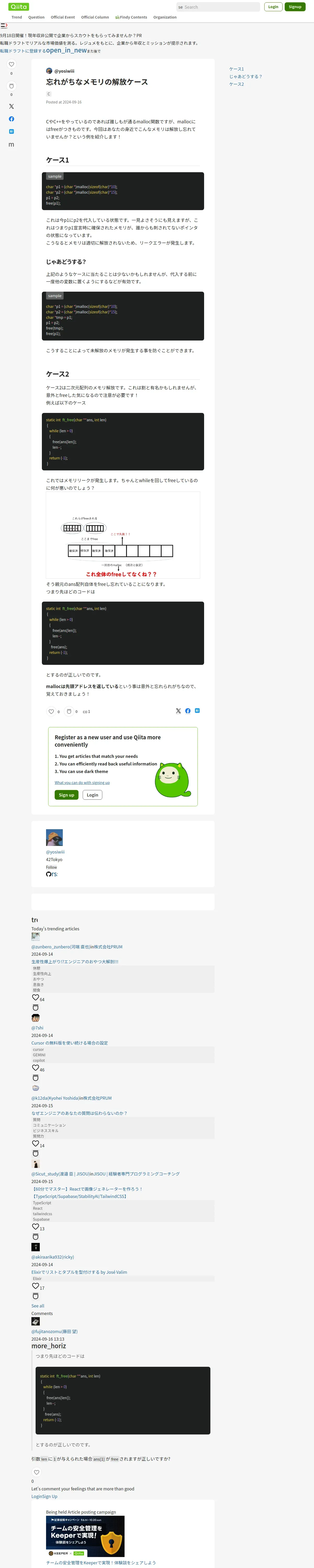Open the Findy Contents tab

click(131, 17)
